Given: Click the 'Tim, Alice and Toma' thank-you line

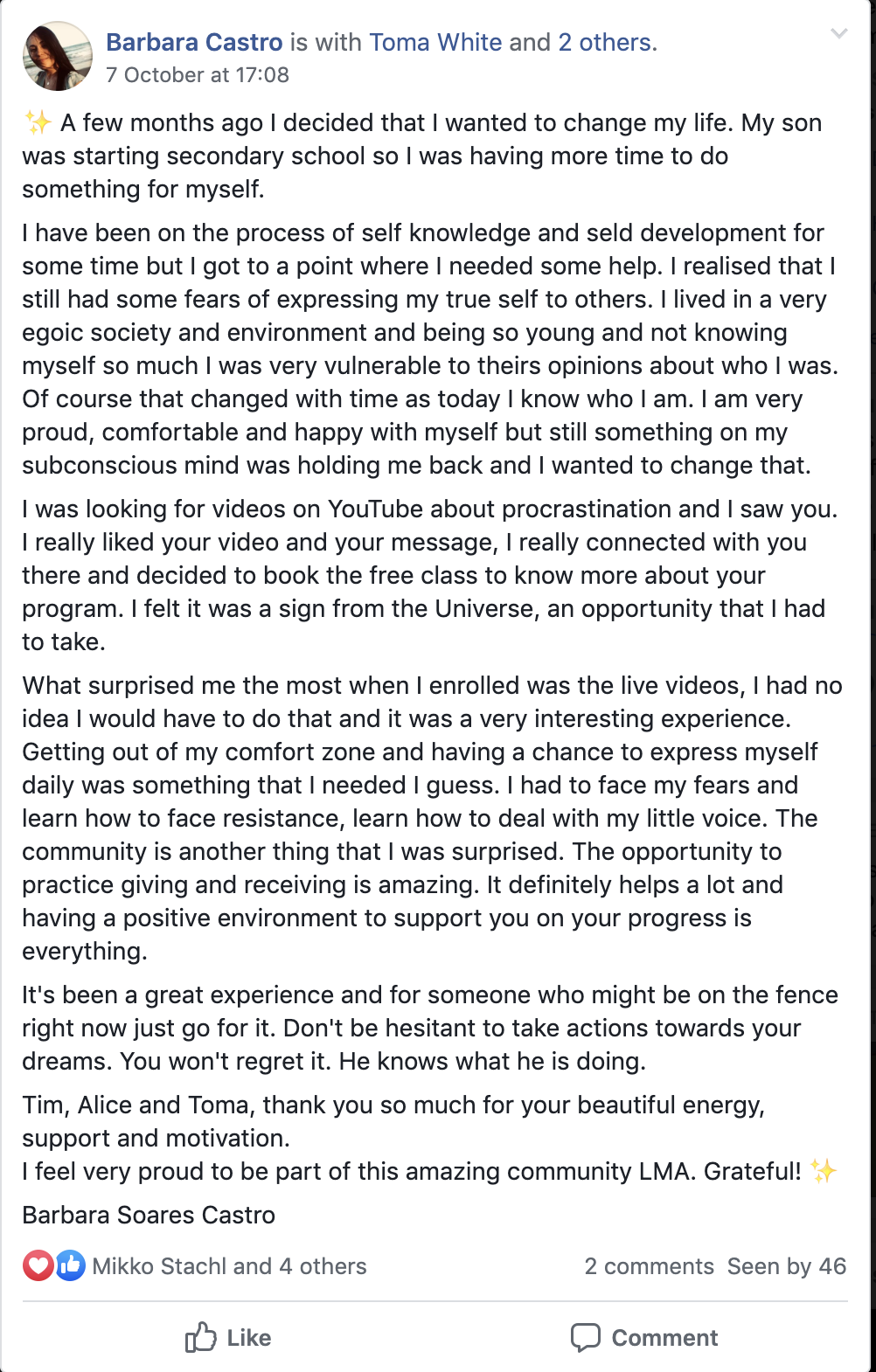Looking at the screenshot, I should 393,1121.
